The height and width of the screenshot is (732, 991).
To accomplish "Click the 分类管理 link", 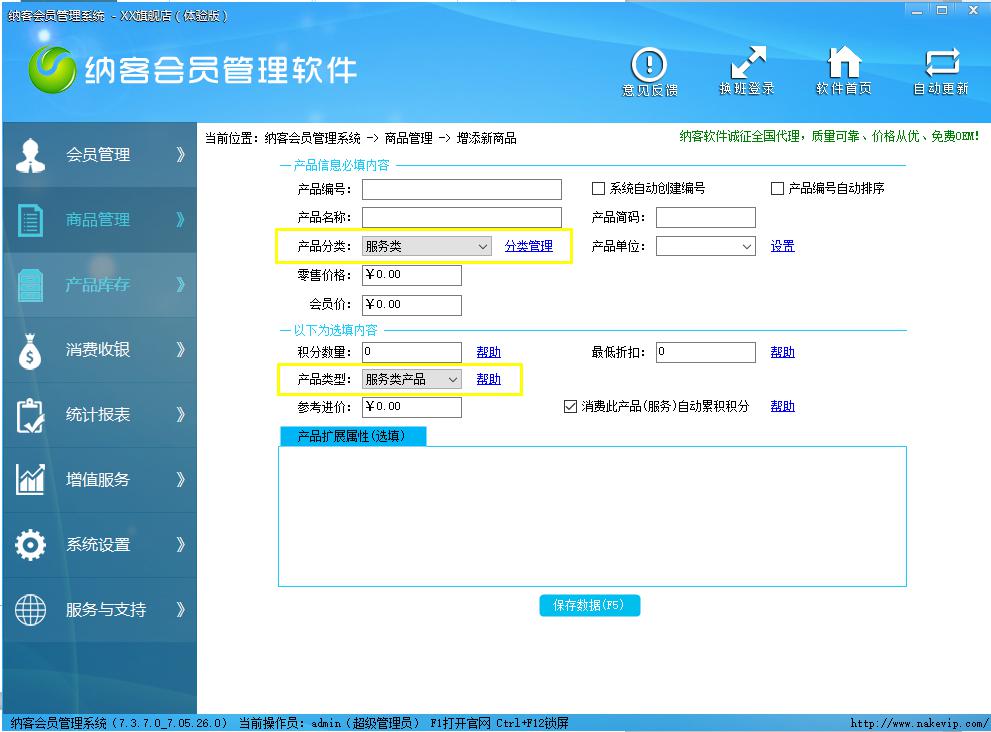I will [x=528, y=246].
